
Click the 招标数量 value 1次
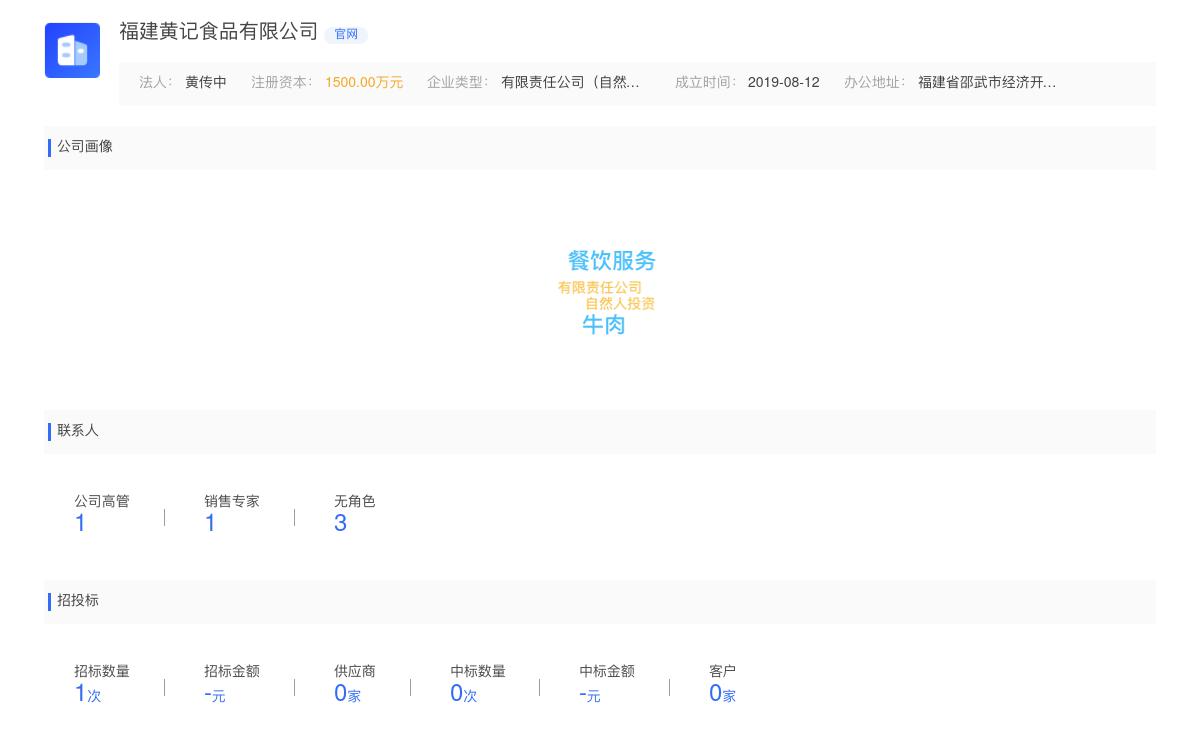87,692
